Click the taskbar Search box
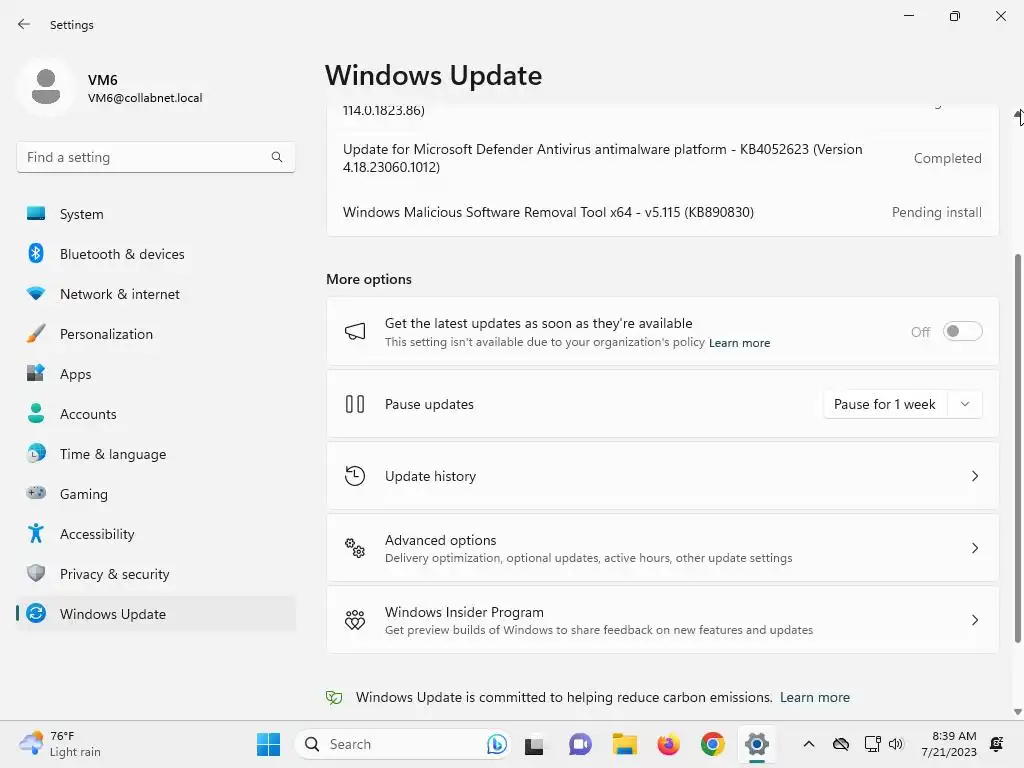The image size is (1024, 768). (x=402, y=744)
